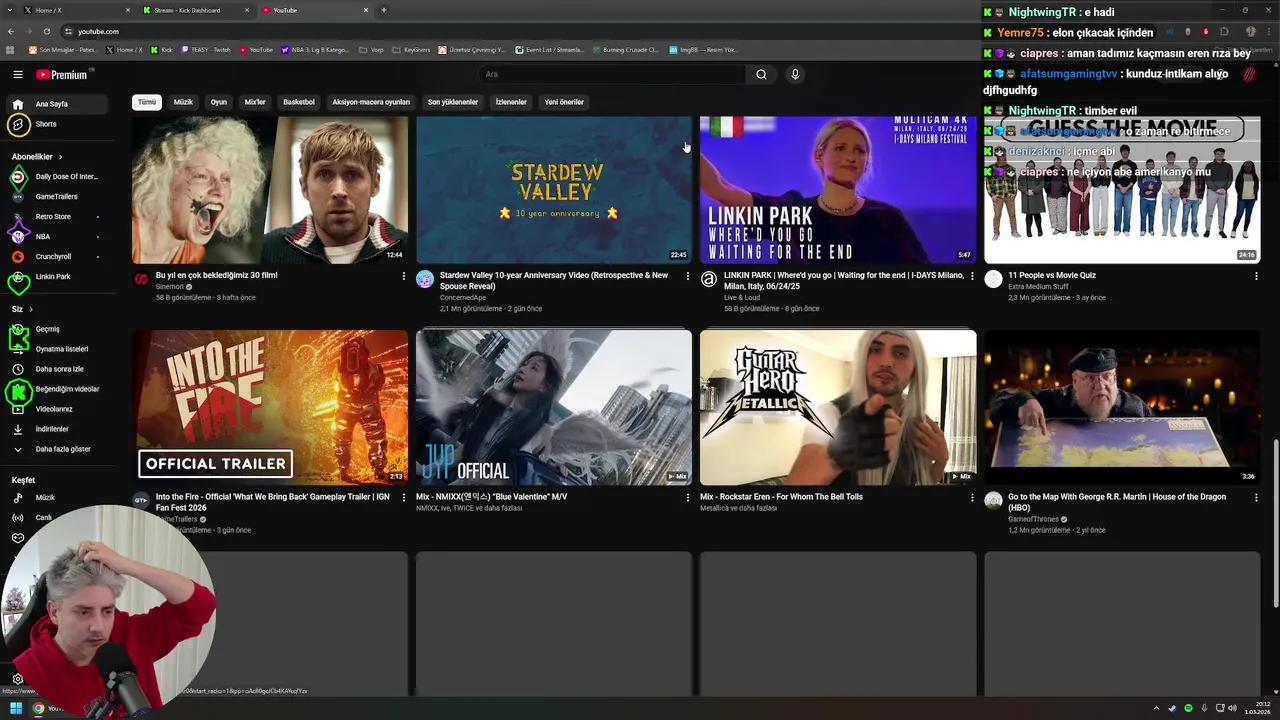Screen dimensions: 1280x720
Task: Click the YouTube Premium logo
Action: pos(64,74)
